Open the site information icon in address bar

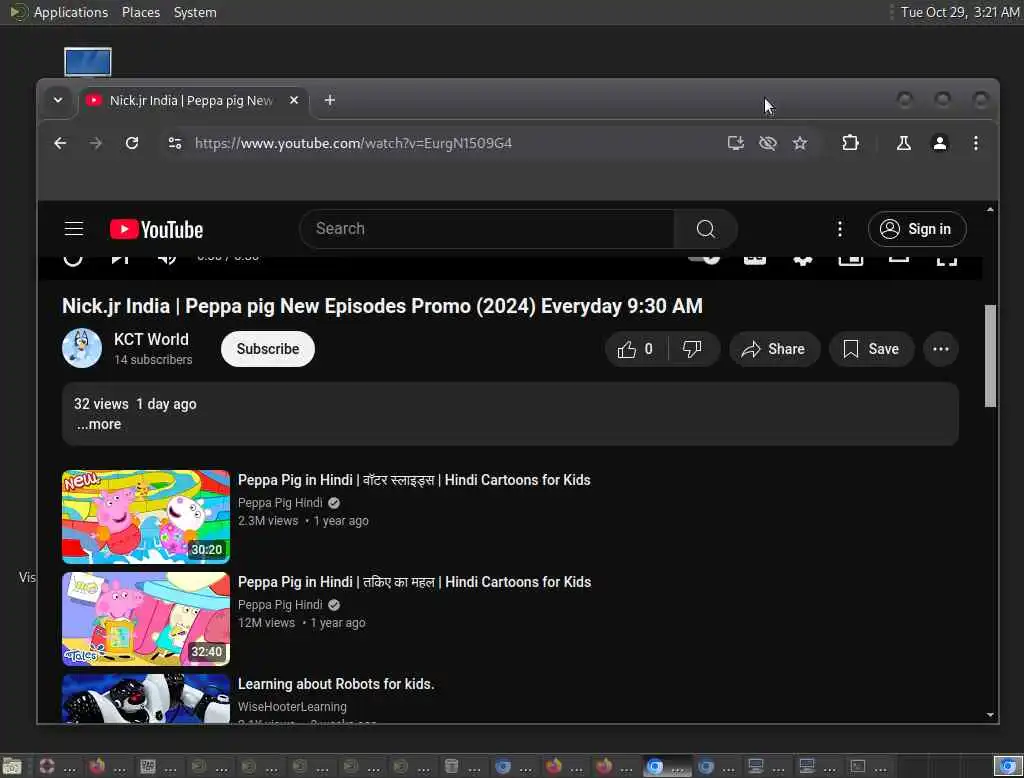pyautogui.click(x=175, y=143)
